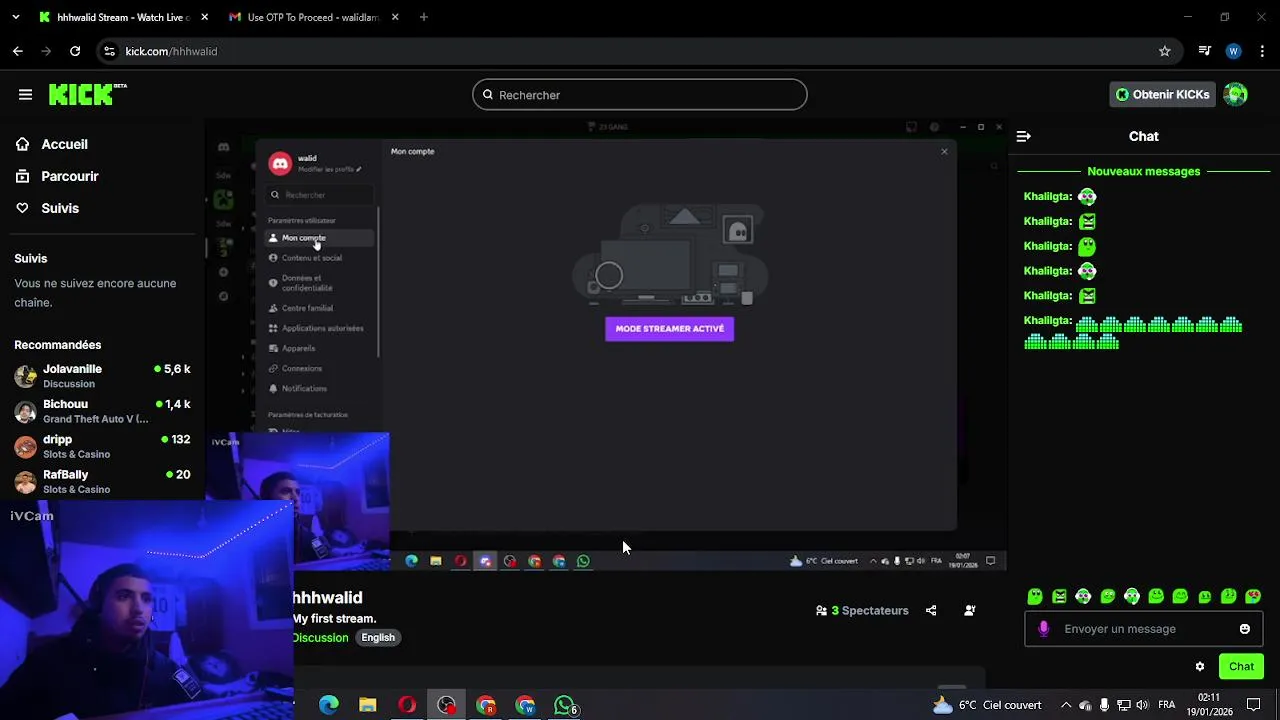
Task: Click the hhhwalid channel name
Action: [327, 597]
